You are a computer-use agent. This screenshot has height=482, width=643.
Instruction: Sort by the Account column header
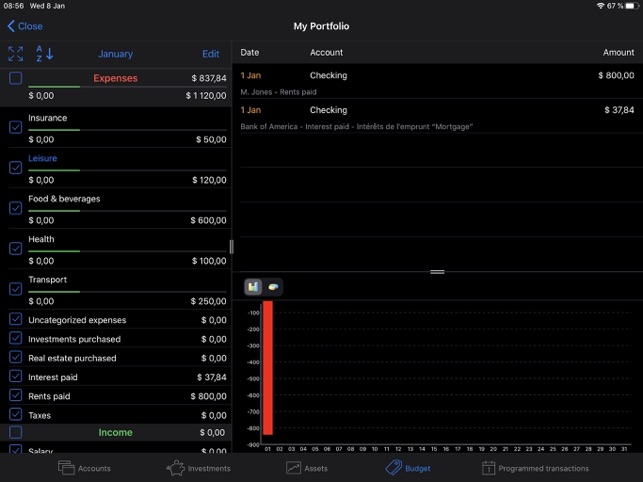click(x=326, y=53)
